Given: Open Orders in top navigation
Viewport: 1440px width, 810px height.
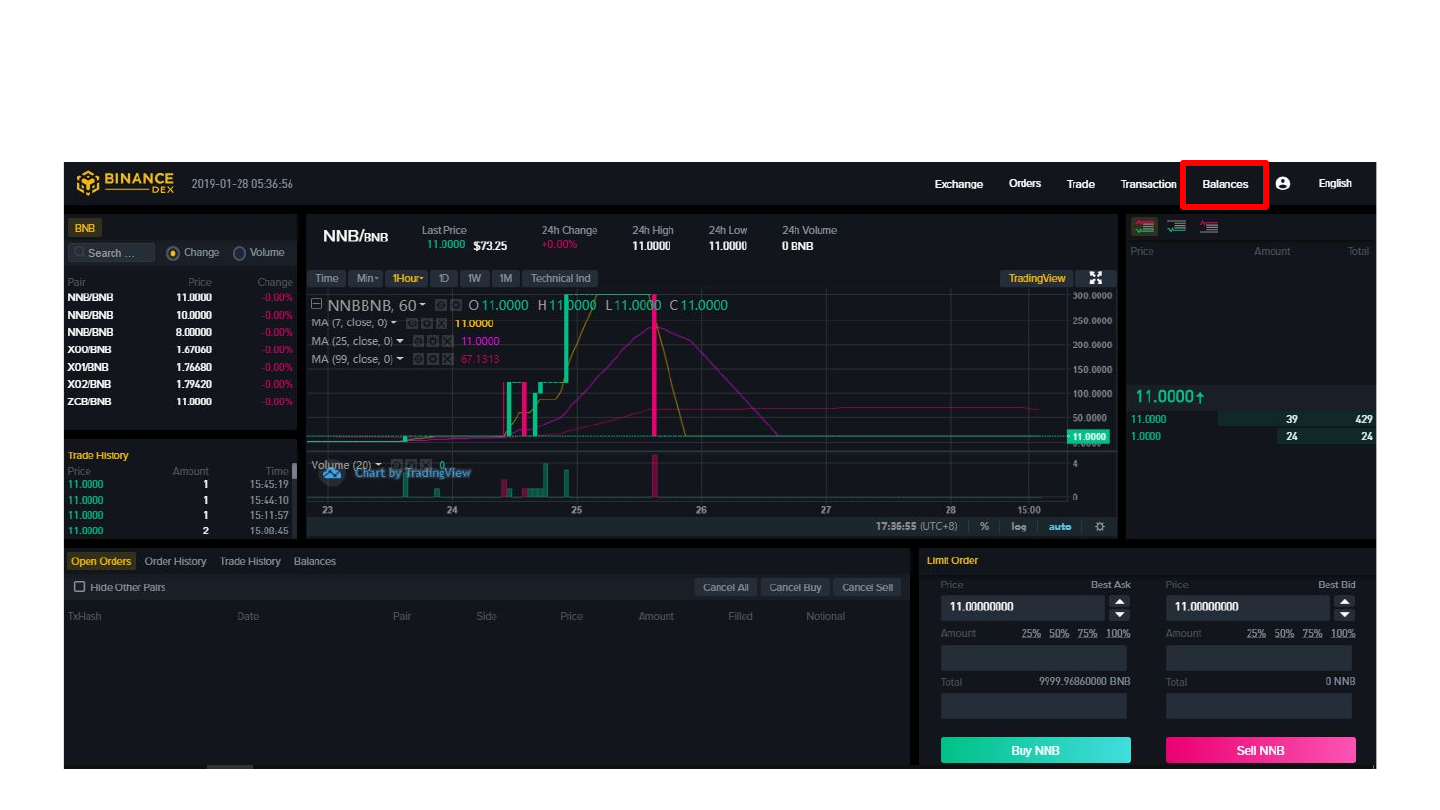Looking at the screenshot, I should (x=1025, y=183).
